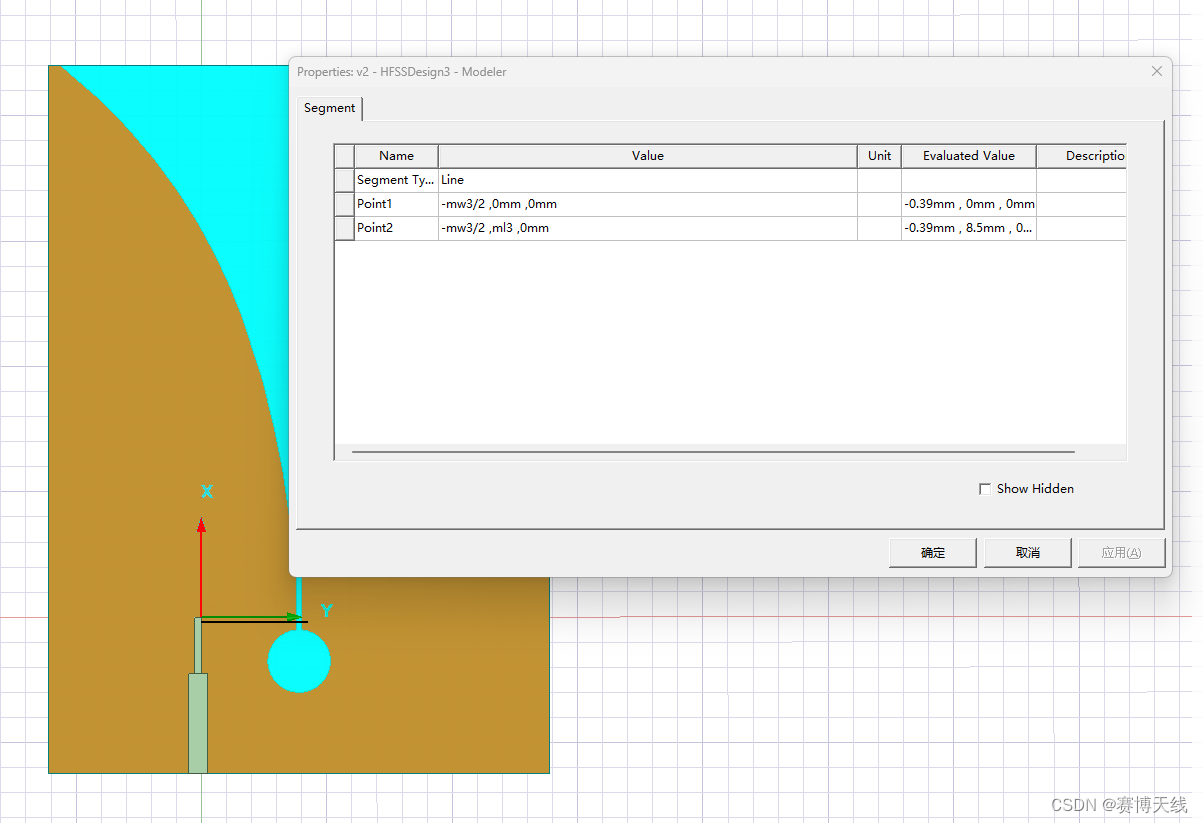Edit Point2 value -mw3/2 ,ml3 ,0mm
Viewport: 1203px width, 823px height.
647,228
